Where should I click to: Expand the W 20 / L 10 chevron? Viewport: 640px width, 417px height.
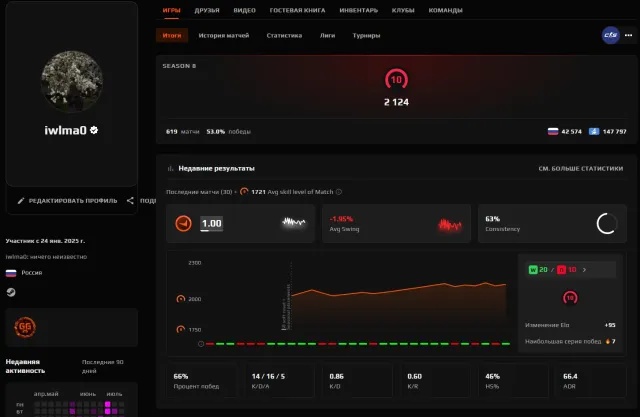coord(584,270)
